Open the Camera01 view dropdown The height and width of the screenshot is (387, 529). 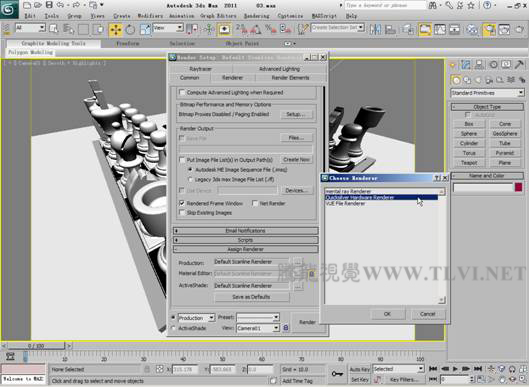[257, 328]
